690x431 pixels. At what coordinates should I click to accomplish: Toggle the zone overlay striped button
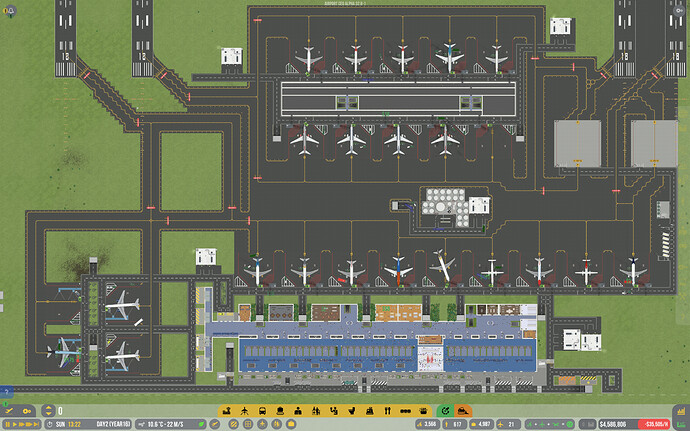[232, 425]
